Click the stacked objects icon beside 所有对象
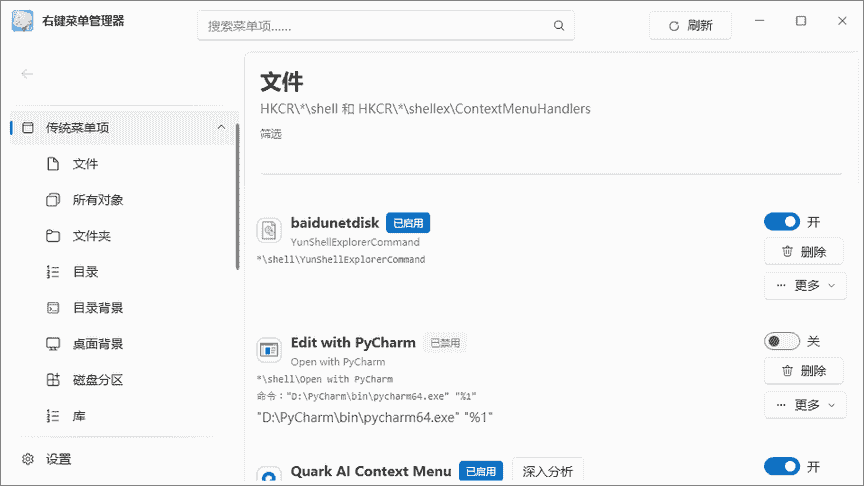The height and width of the screenshot is (486, 864). coord(53,199)
